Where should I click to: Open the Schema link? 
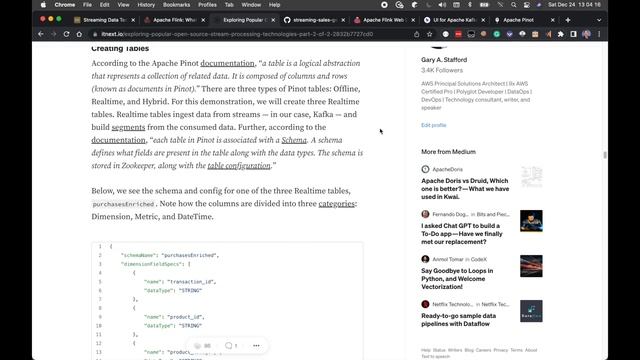294,140
